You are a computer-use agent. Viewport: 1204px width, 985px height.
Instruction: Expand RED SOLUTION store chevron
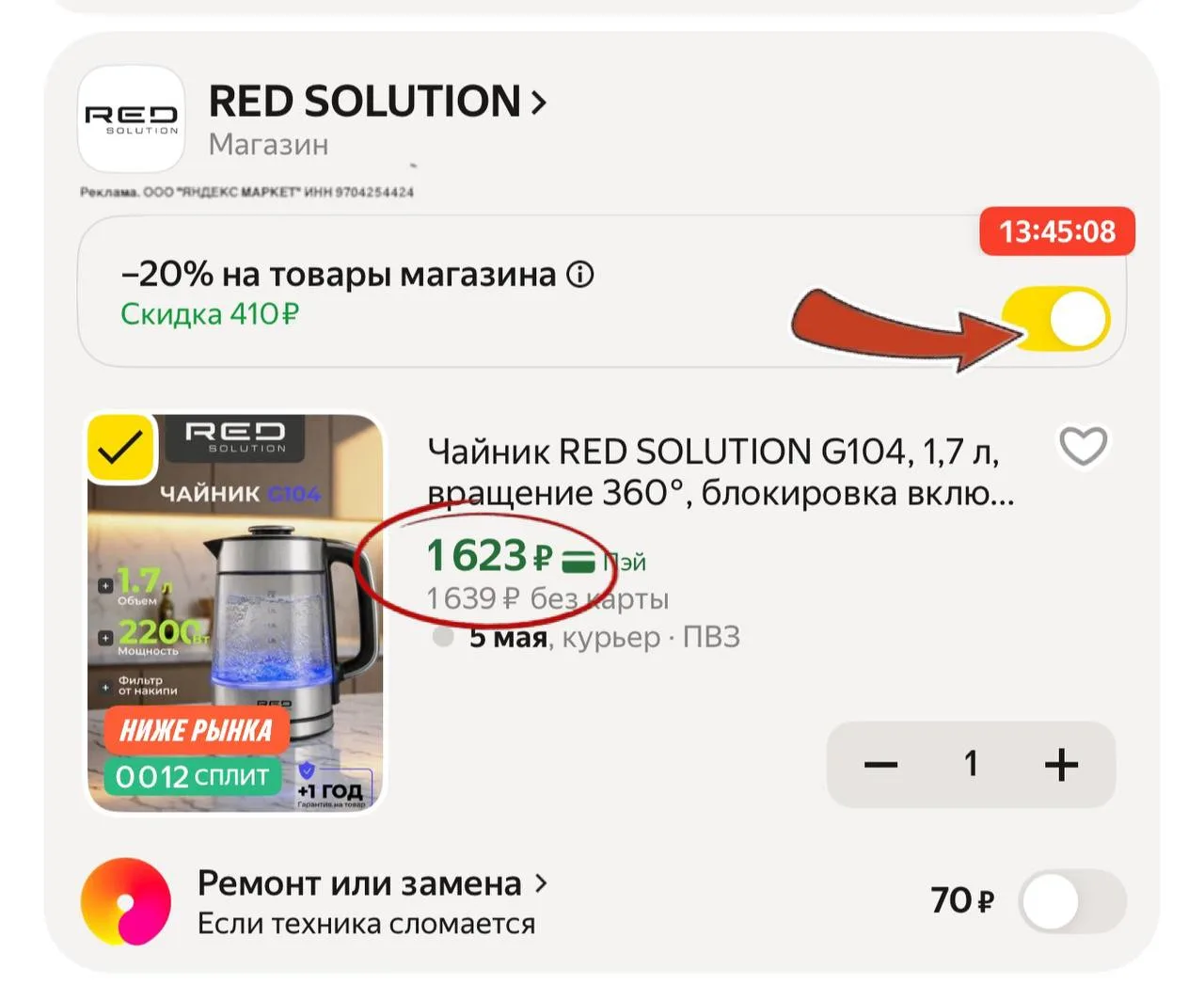pos(539,102)
